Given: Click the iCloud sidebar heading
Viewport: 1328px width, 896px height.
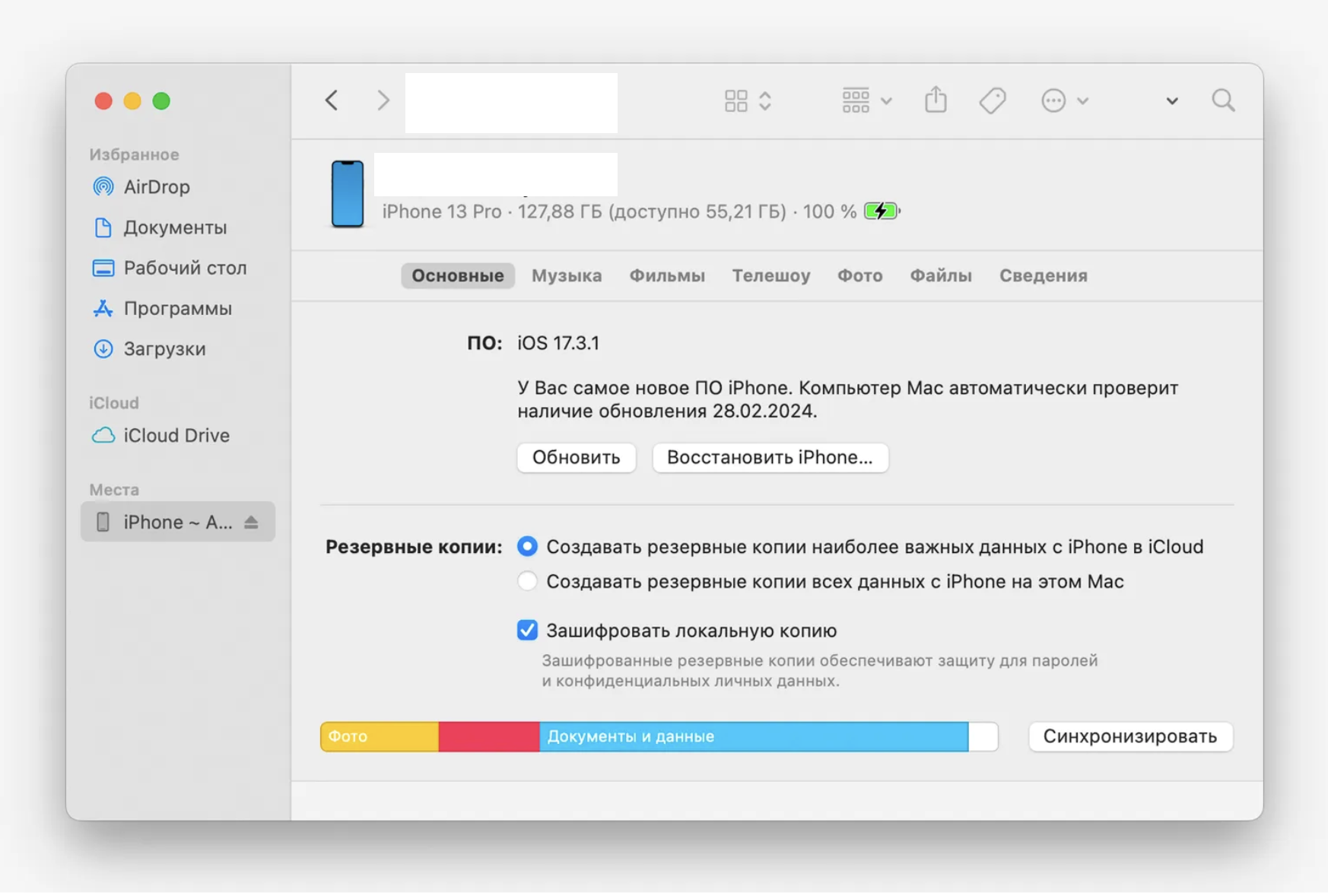Looking at the screenshot, I should [114, 402].
